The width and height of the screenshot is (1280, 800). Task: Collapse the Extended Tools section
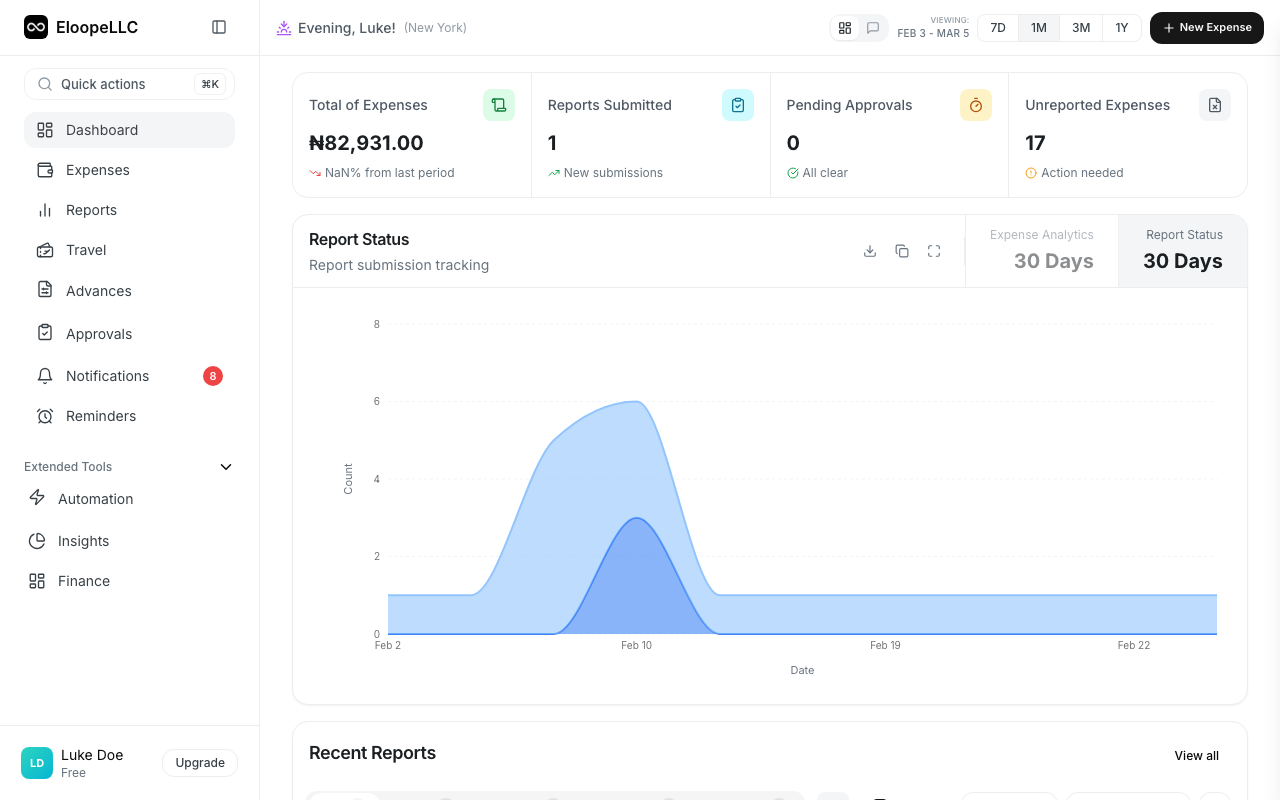225,466
